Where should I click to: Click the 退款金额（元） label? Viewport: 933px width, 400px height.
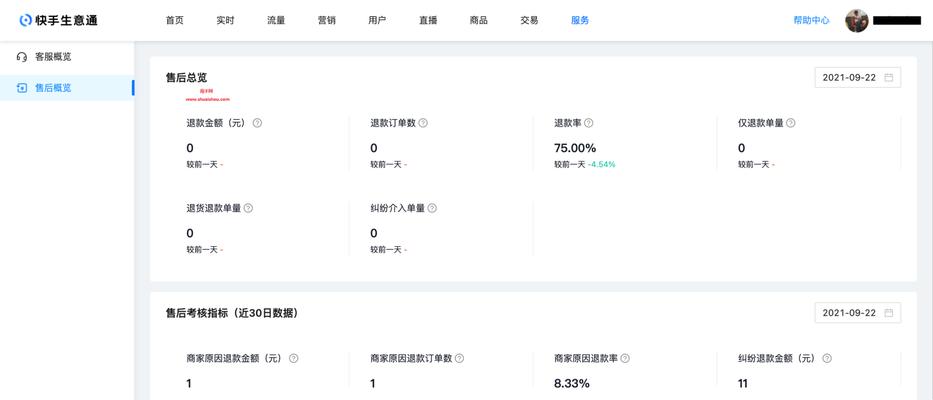click(x=216, y=123)
